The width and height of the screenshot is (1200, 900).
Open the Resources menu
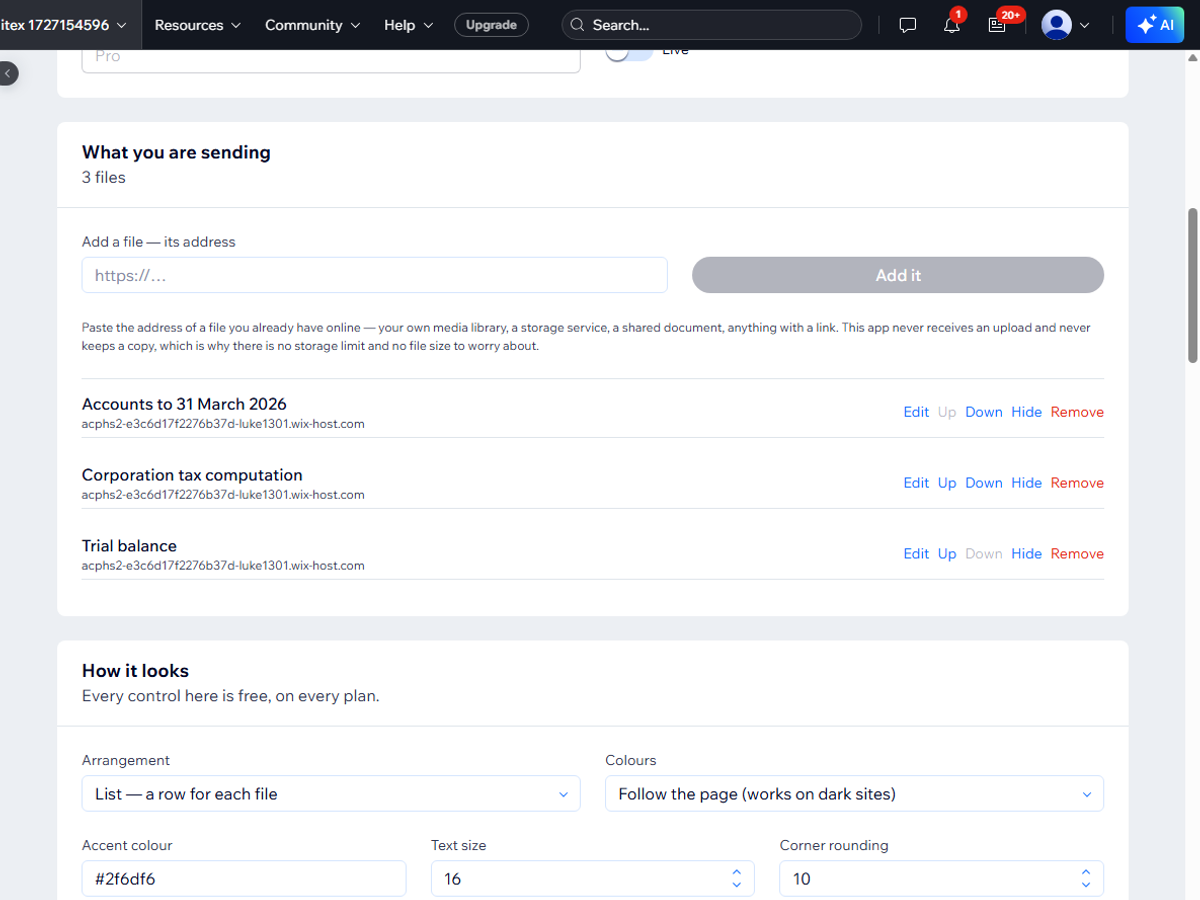coord(198,25)
